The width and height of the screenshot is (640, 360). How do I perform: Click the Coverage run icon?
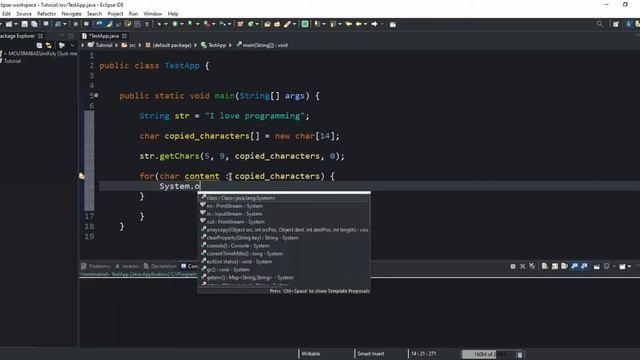pyautogui.click(x=190, y=24)
